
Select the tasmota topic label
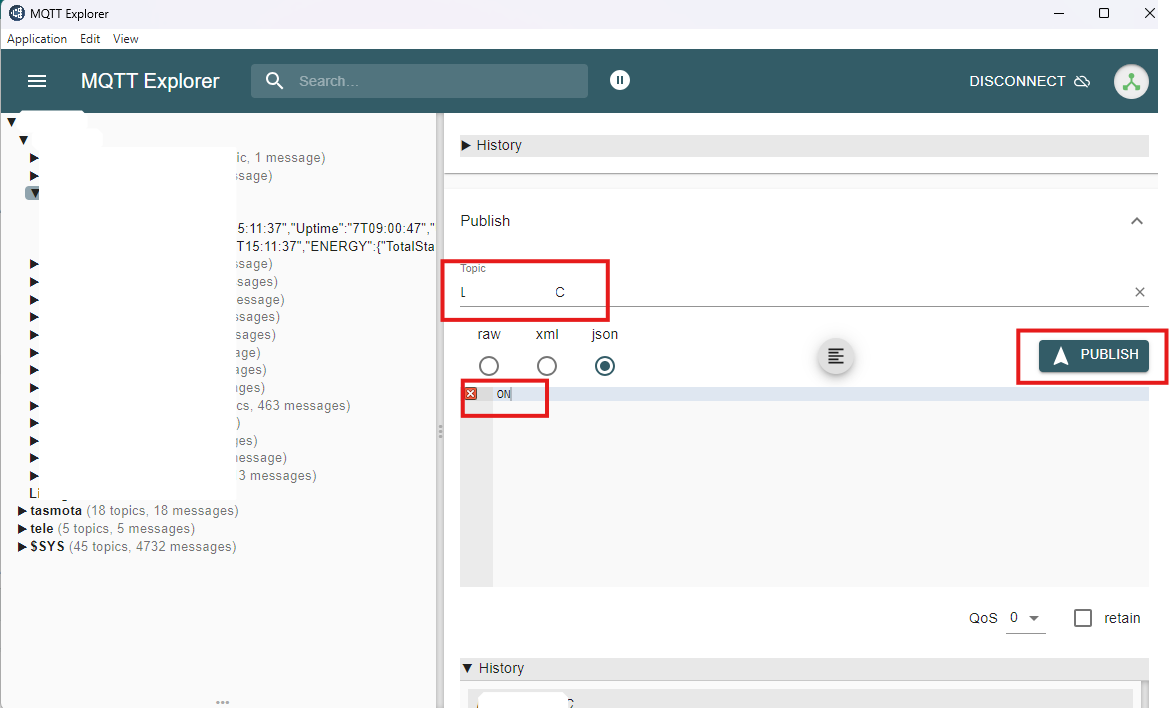click(x=56, y=511)
